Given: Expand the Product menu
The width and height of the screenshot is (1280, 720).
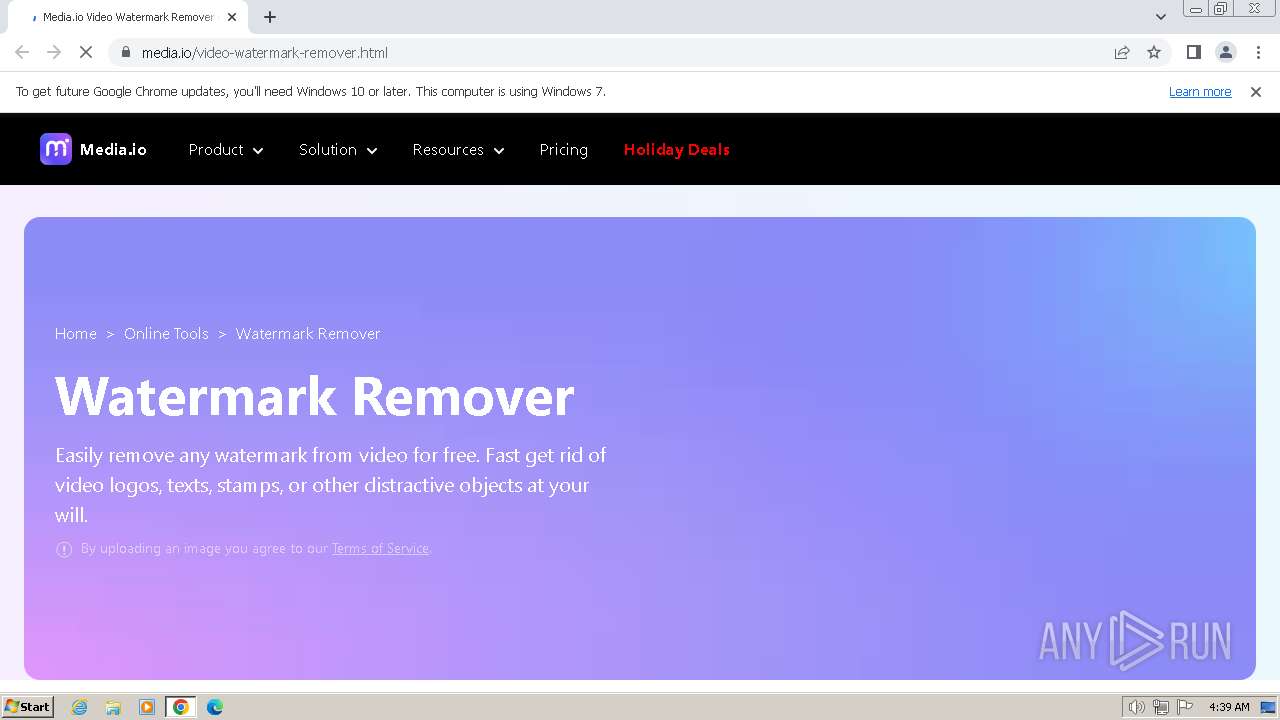Looking at the screenshot, I should [x=226, y=149].
